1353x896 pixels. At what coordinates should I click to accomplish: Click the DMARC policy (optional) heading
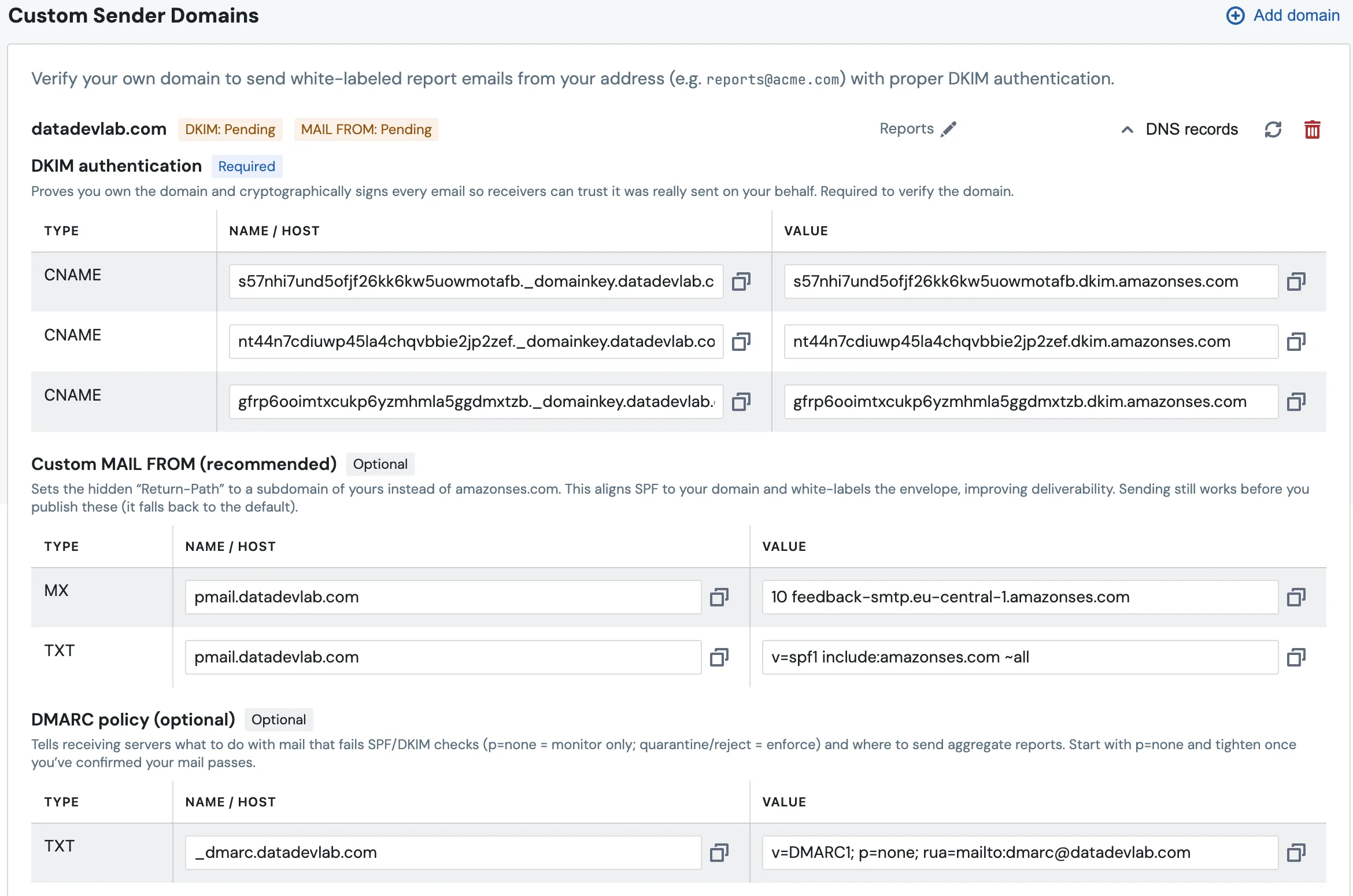click(x=133, y=720)
